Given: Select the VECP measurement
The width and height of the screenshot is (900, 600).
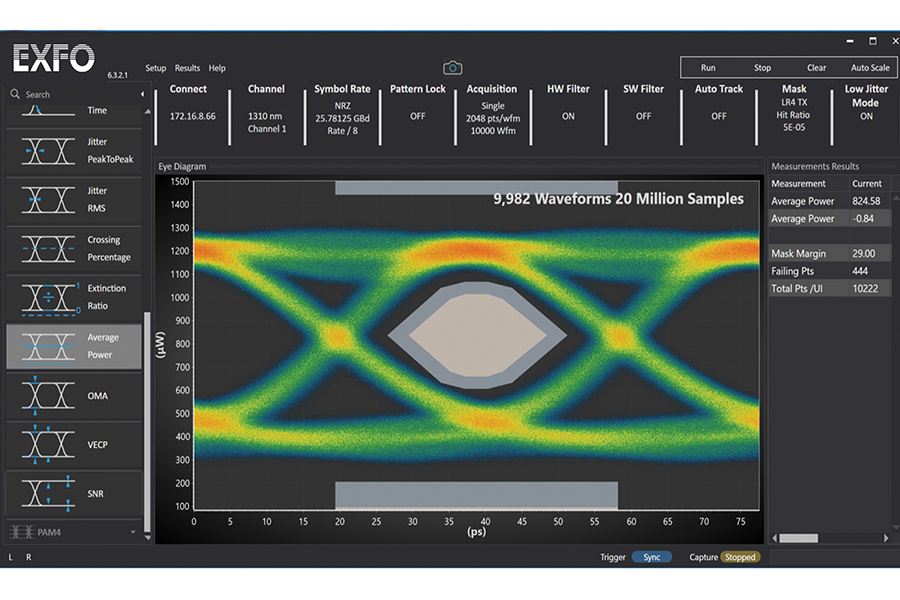Looking at the screenshot, I should coord(75,445).
